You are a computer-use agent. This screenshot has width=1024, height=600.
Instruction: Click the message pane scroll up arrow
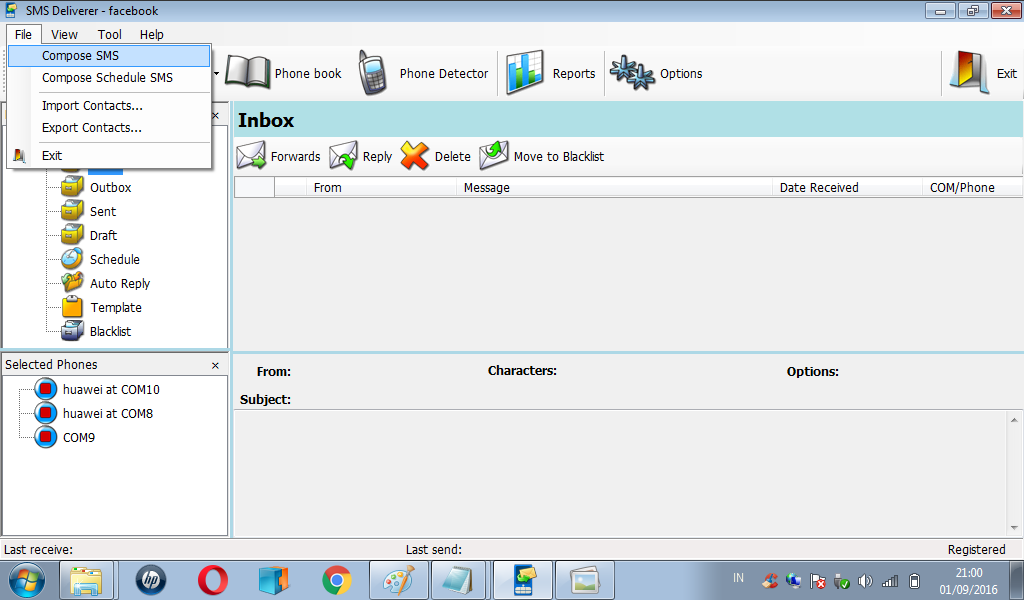[1014, 420]
